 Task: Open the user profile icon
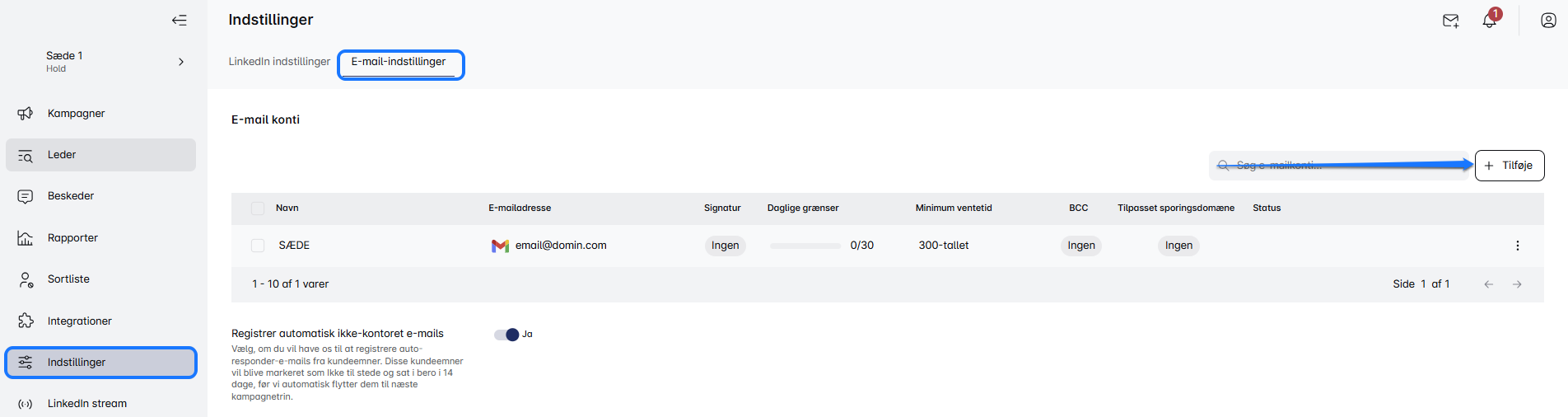1548,21
